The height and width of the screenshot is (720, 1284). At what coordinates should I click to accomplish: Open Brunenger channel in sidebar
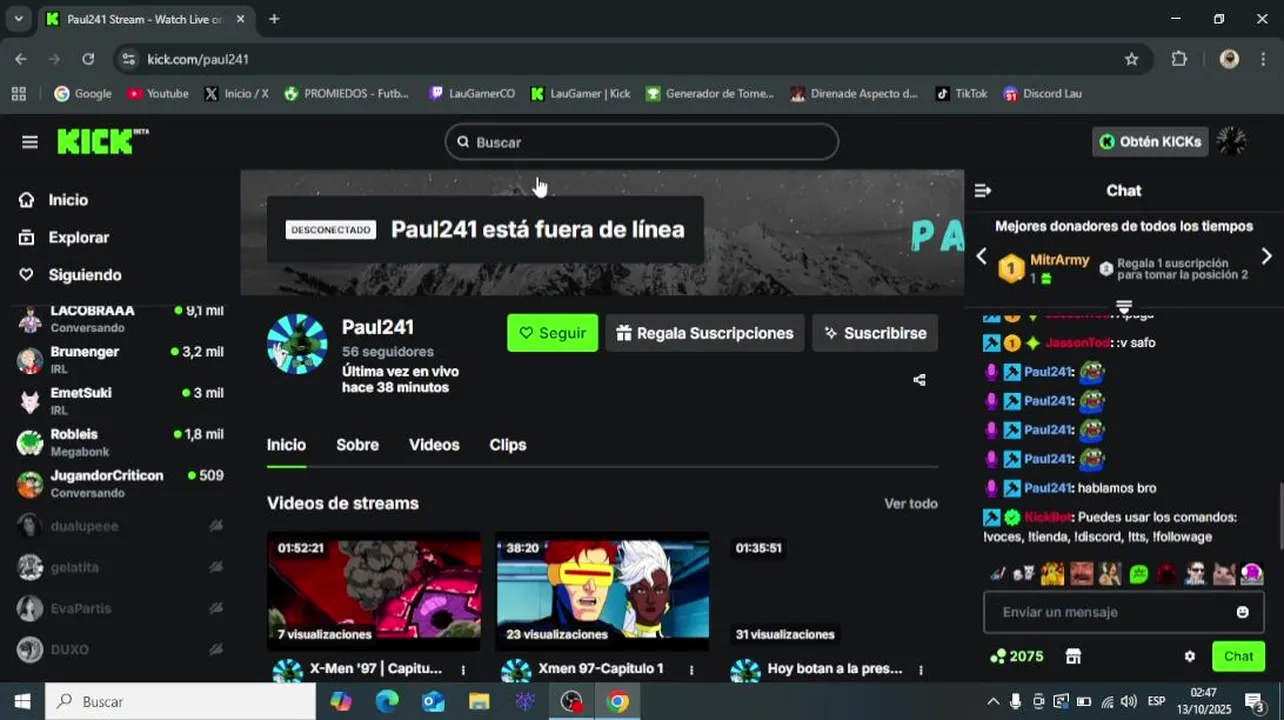120,359
